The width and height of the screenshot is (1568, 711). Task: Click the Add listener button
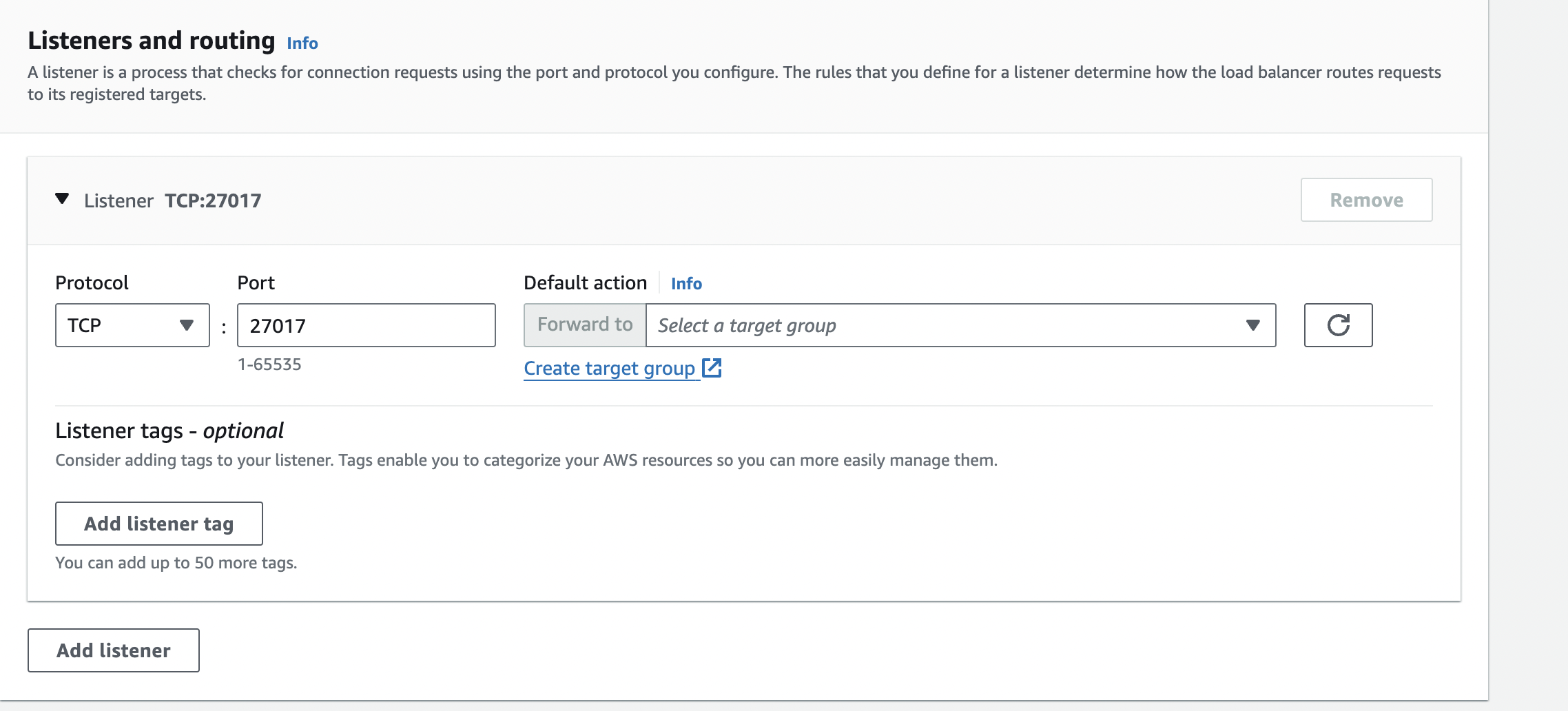tap(114, 650)
